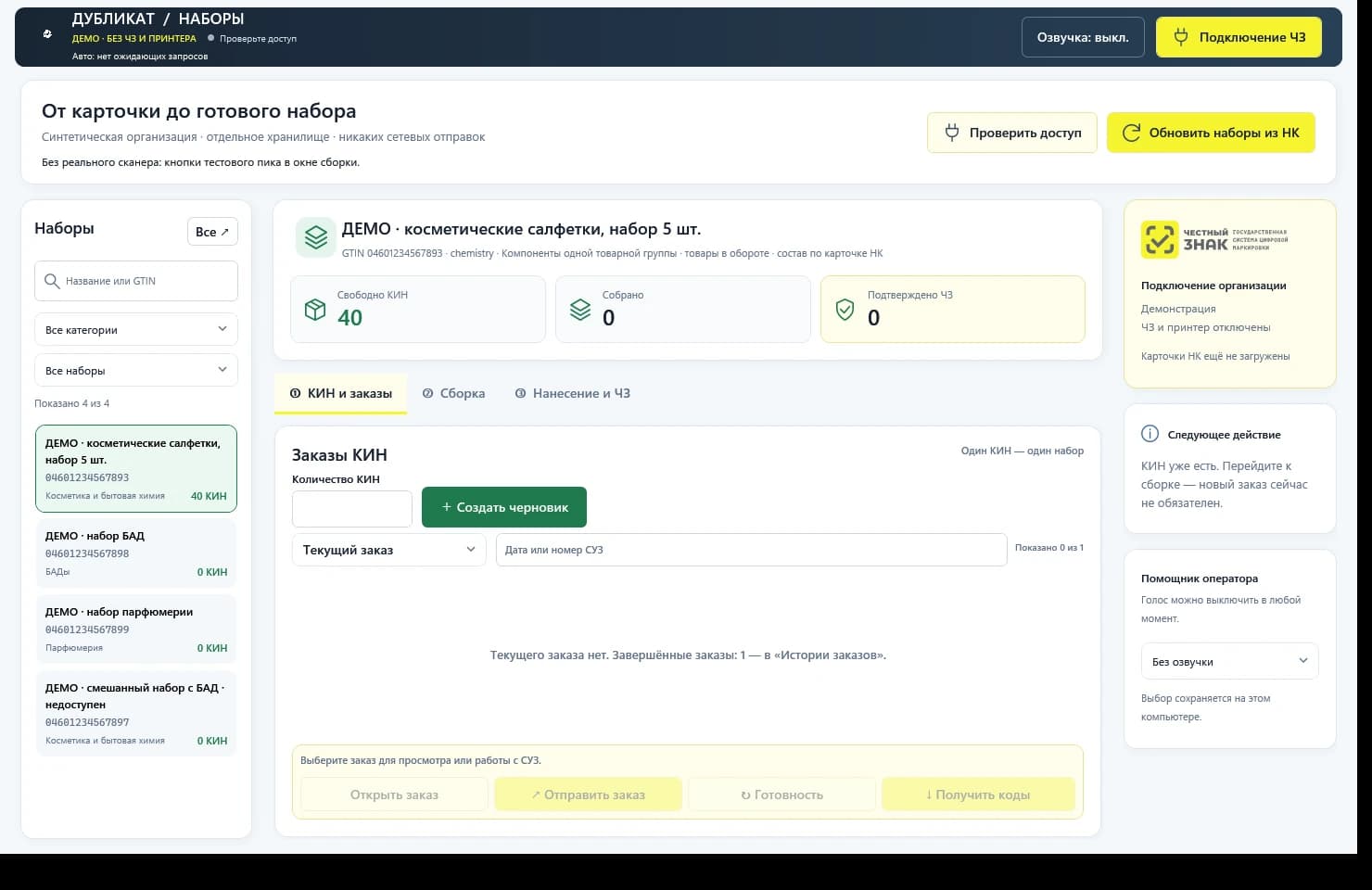This screenshot has width=1372, height=890.
Task: Click the Создать черновик button
Action: coord(504,507)
